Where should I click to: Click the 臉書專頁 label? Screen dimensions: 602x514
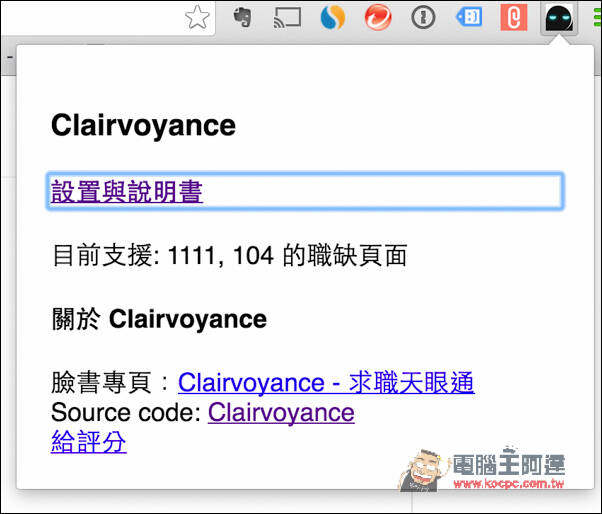click(101, 383)
